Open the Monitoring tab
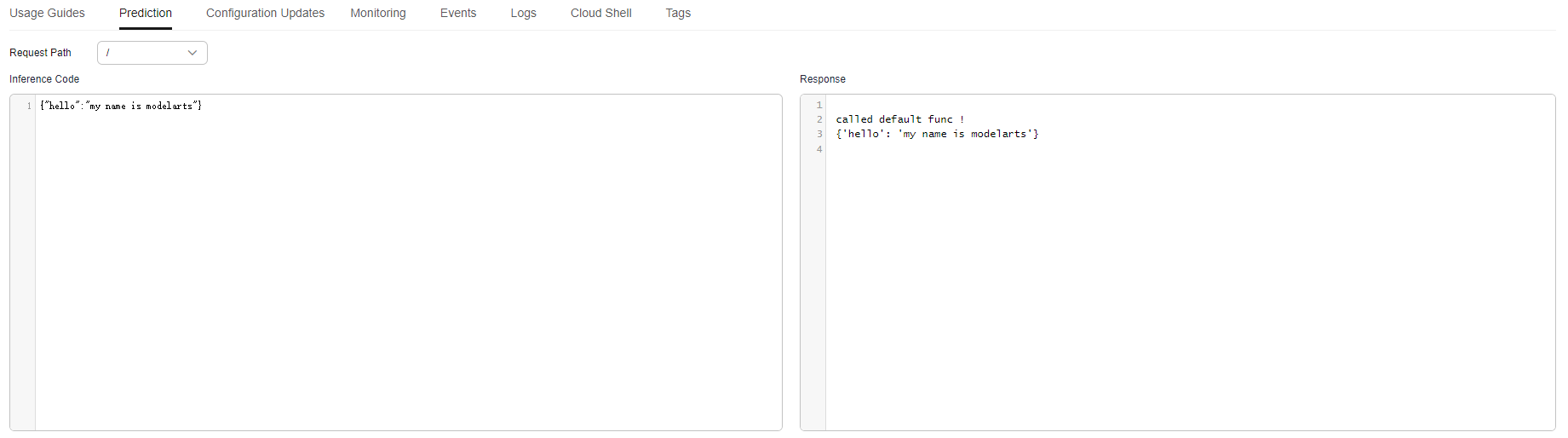1568x438 pixels. pos(378,13)
